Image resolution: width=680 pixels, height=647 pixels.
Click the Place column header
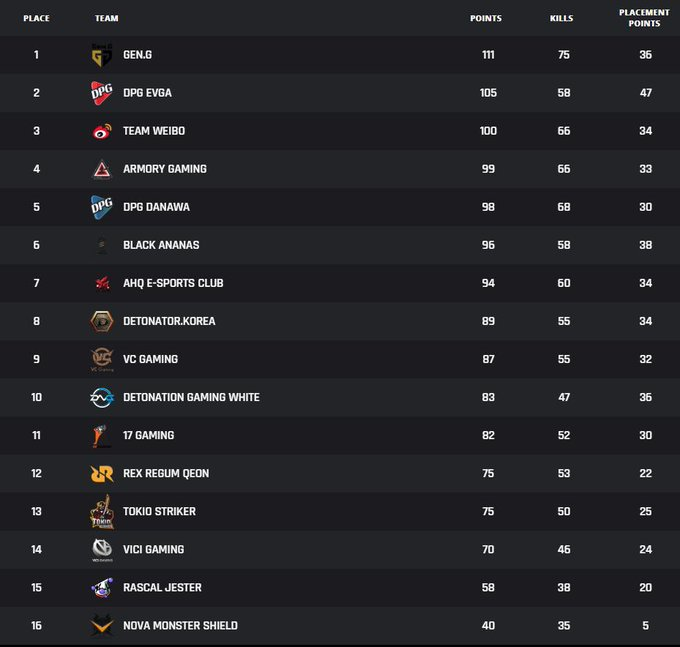[36, 18]
